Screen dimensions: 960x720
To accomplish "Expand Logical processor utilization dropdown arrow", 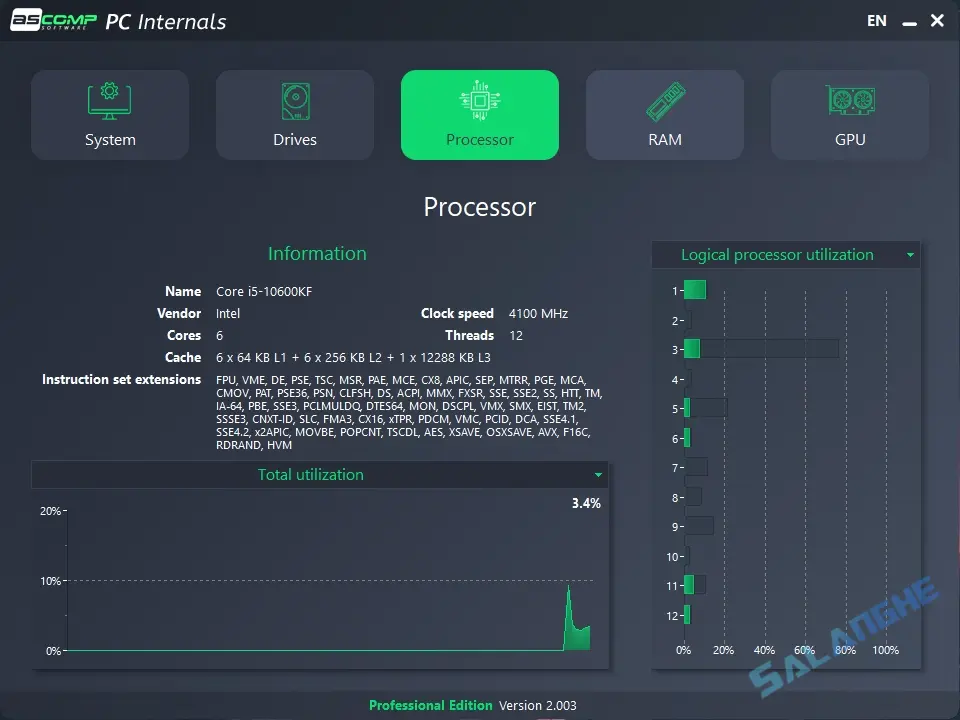I will [910, 255].
